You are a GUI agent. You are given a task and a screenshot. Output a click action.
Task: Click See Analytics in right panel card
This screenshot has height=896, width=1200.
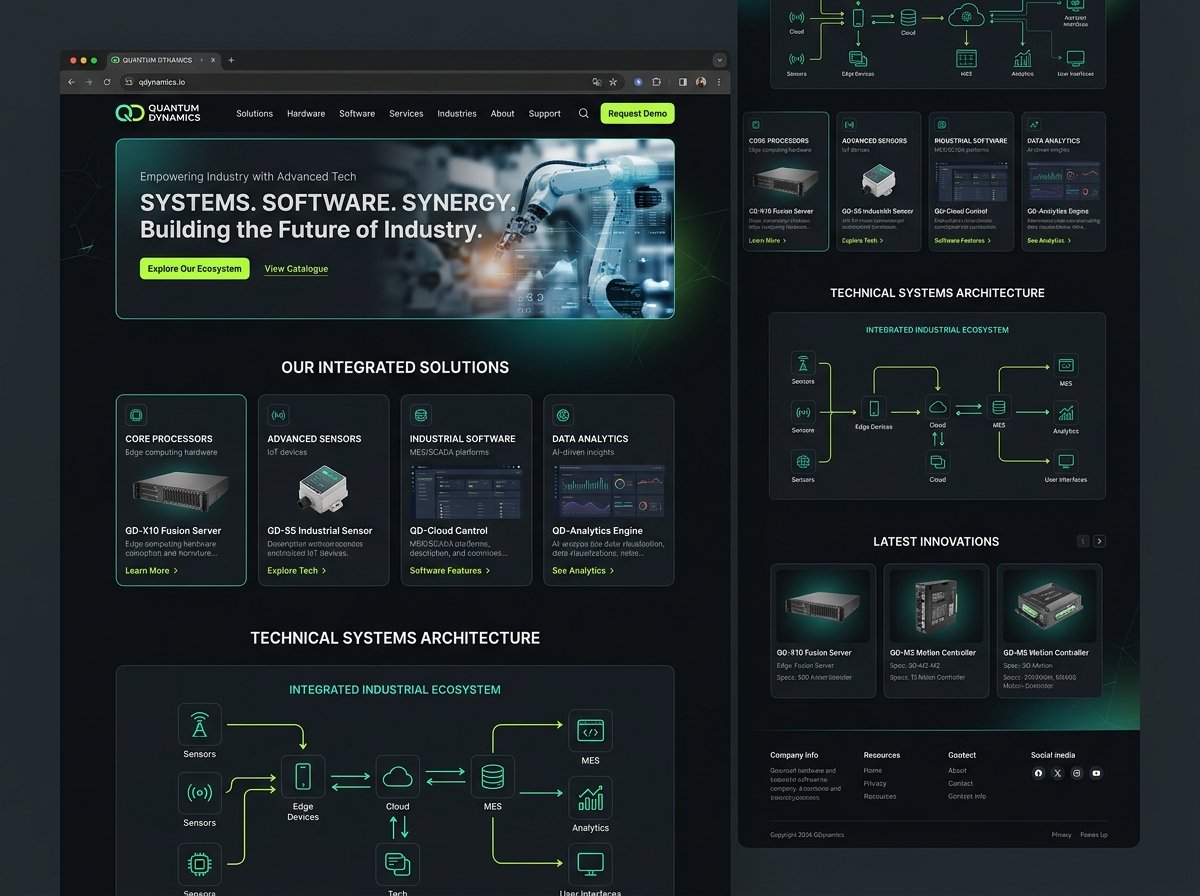(1049, 241)
